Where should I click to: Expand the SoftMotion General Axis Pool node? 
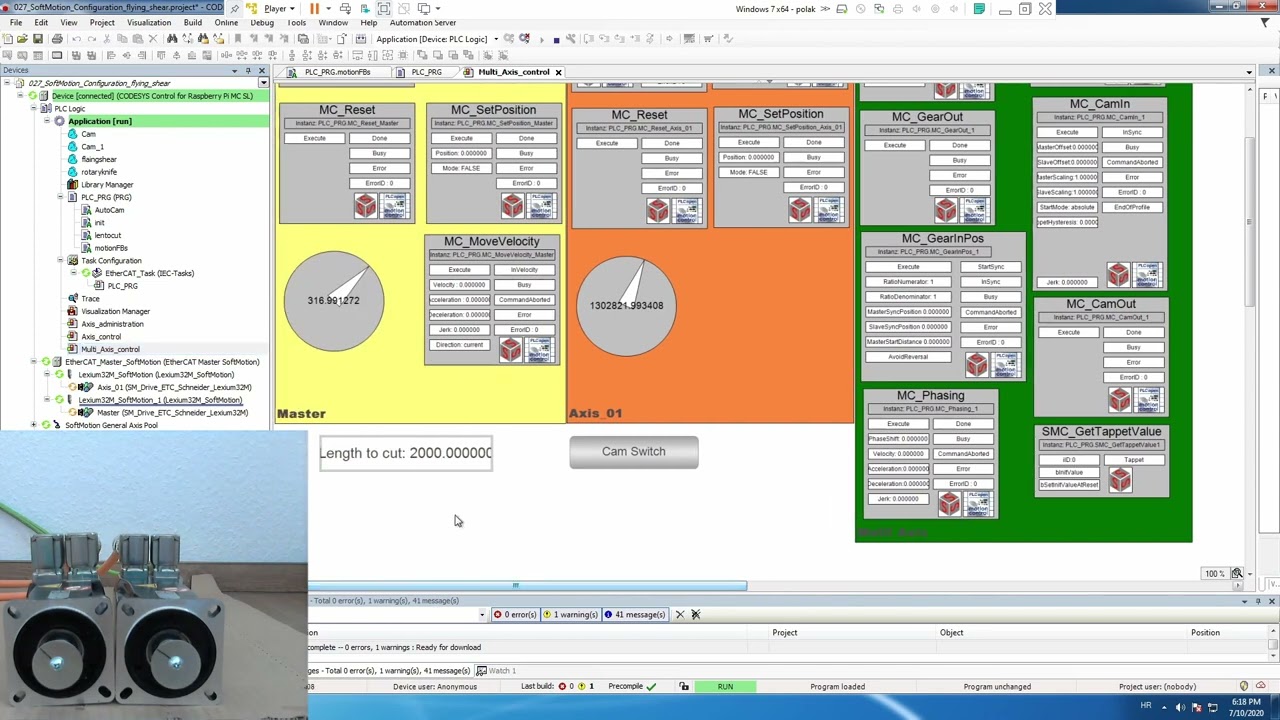click(x=33, y=425)
